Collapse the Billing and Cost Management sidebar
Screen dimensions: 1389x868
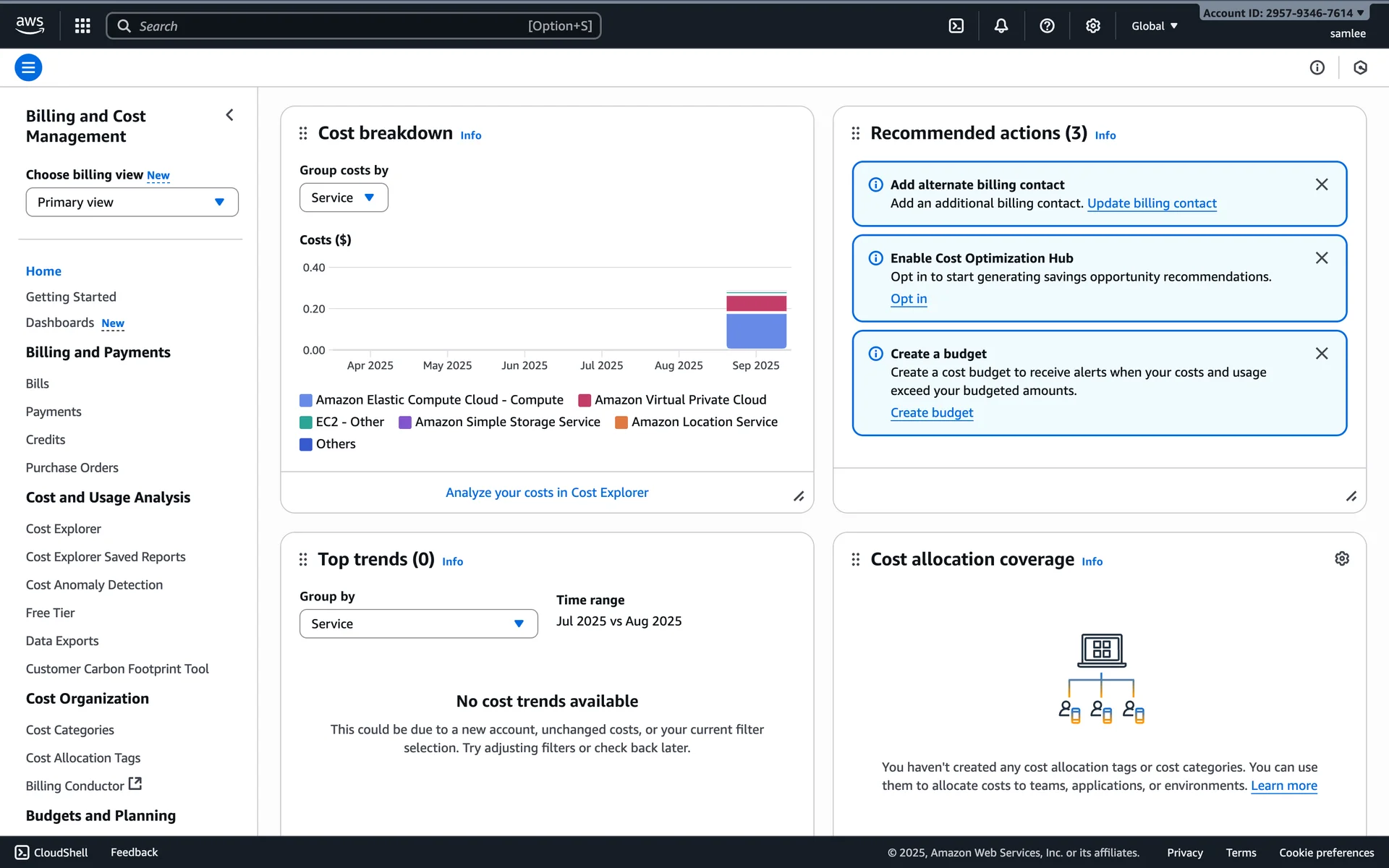[x=229, y=115]
